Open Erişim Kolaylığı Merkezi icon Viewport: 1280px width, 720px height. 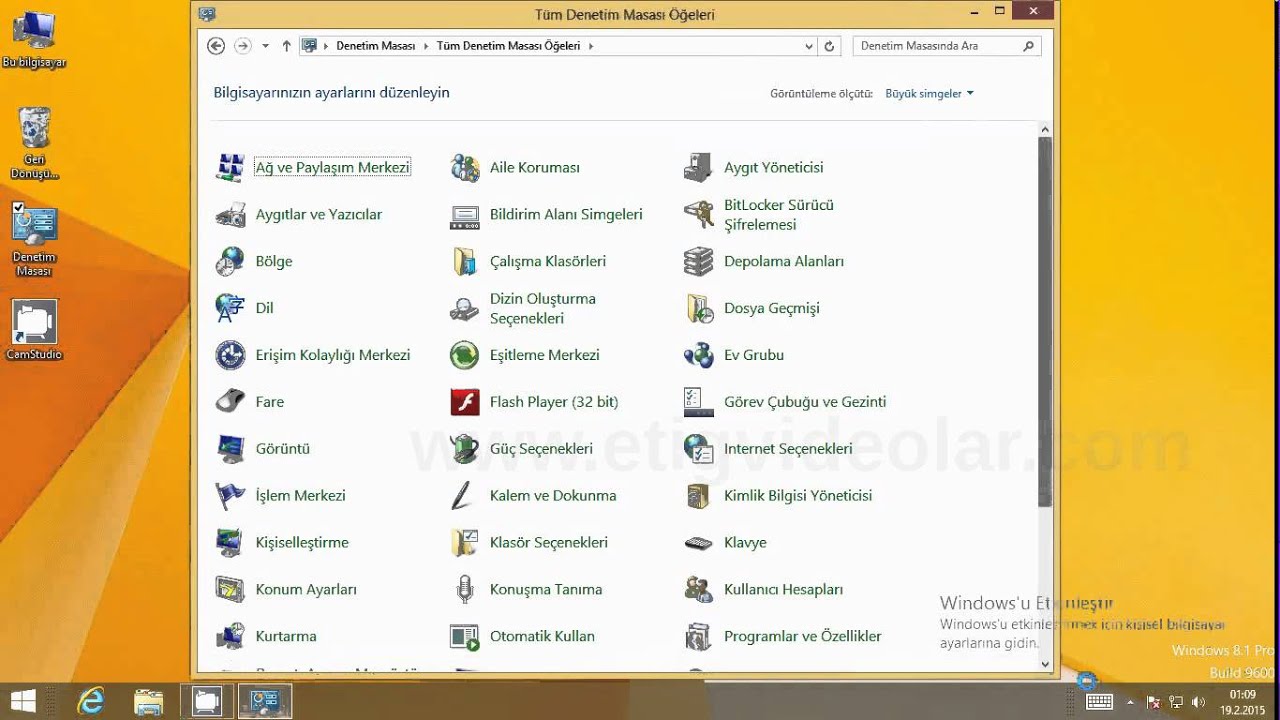230,355
